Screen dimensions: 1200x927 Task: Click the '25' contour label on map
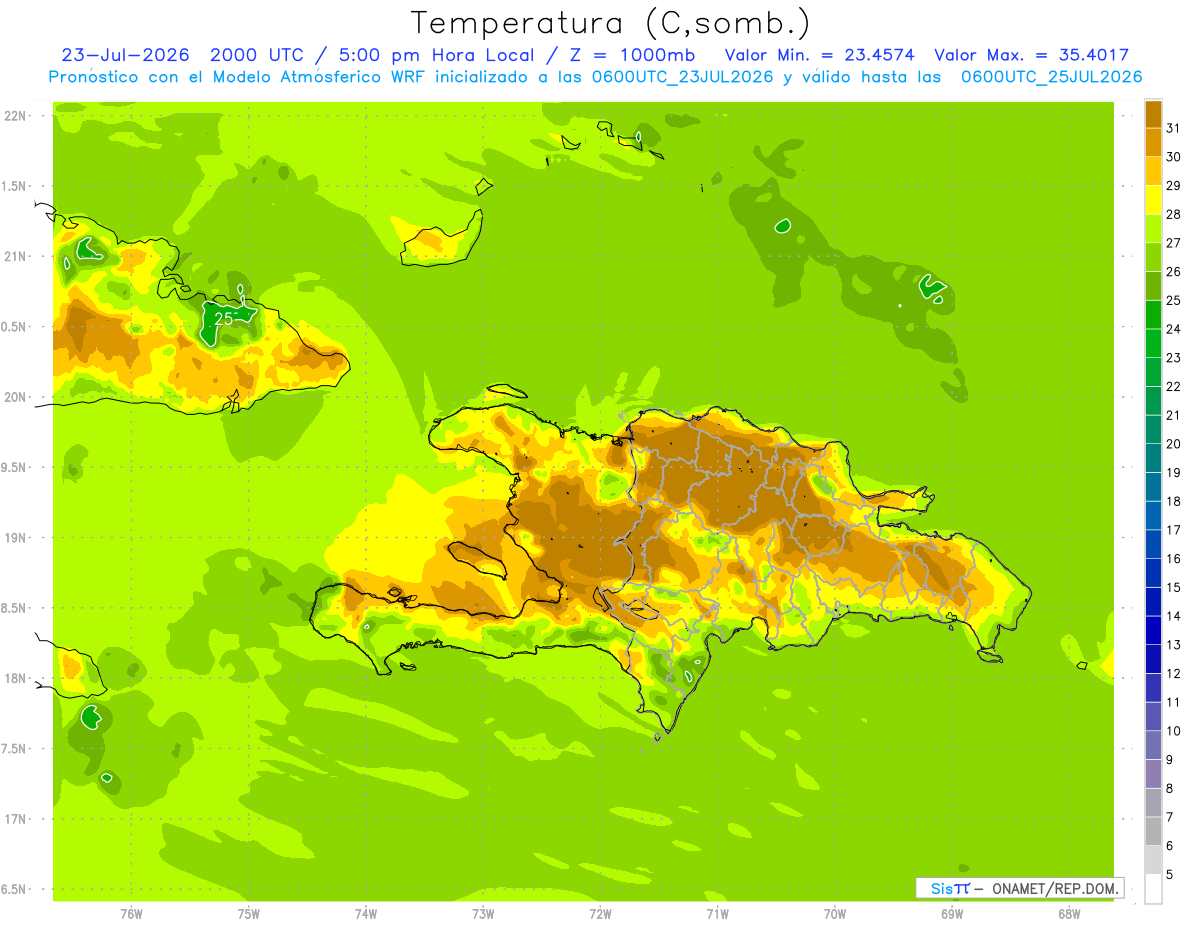click(225, 318)
